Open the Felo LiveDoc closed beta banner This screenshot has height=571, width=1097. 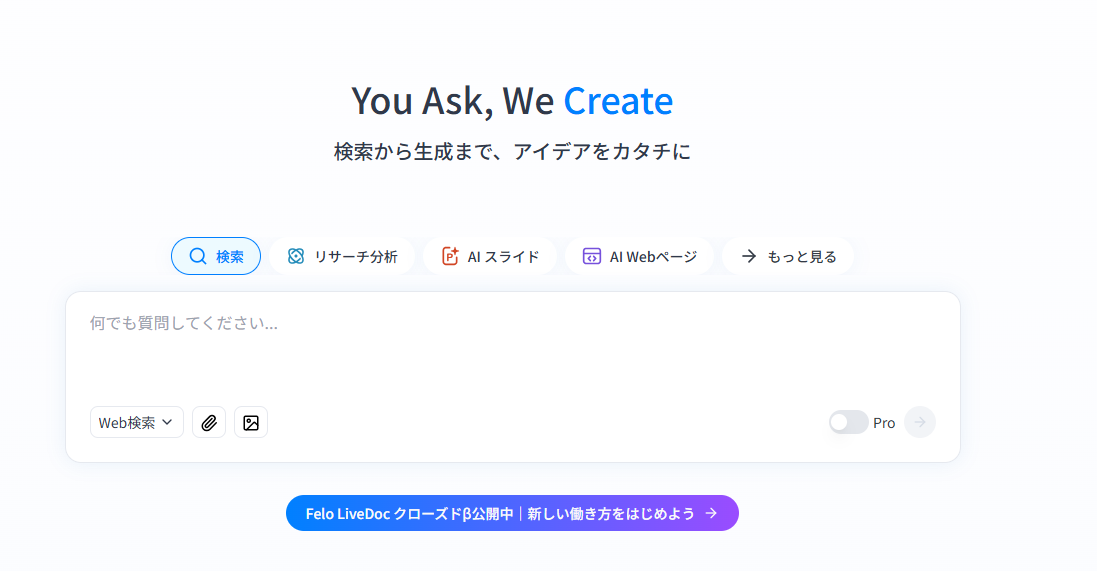click(500, 513)
